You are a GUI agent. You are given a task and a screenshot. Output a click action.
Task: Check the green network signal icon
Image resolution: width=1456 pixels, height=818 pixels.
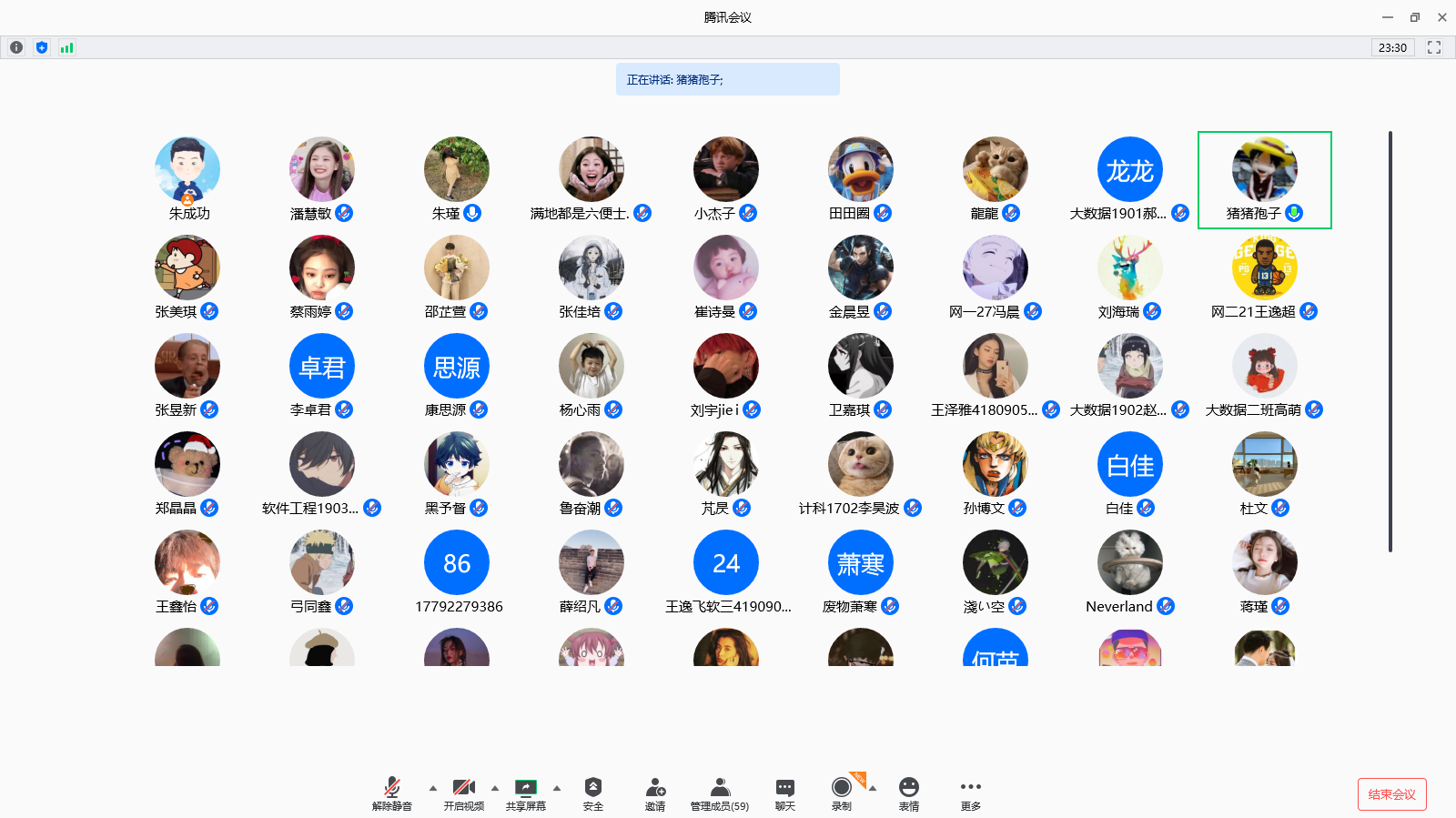[66, 47]
